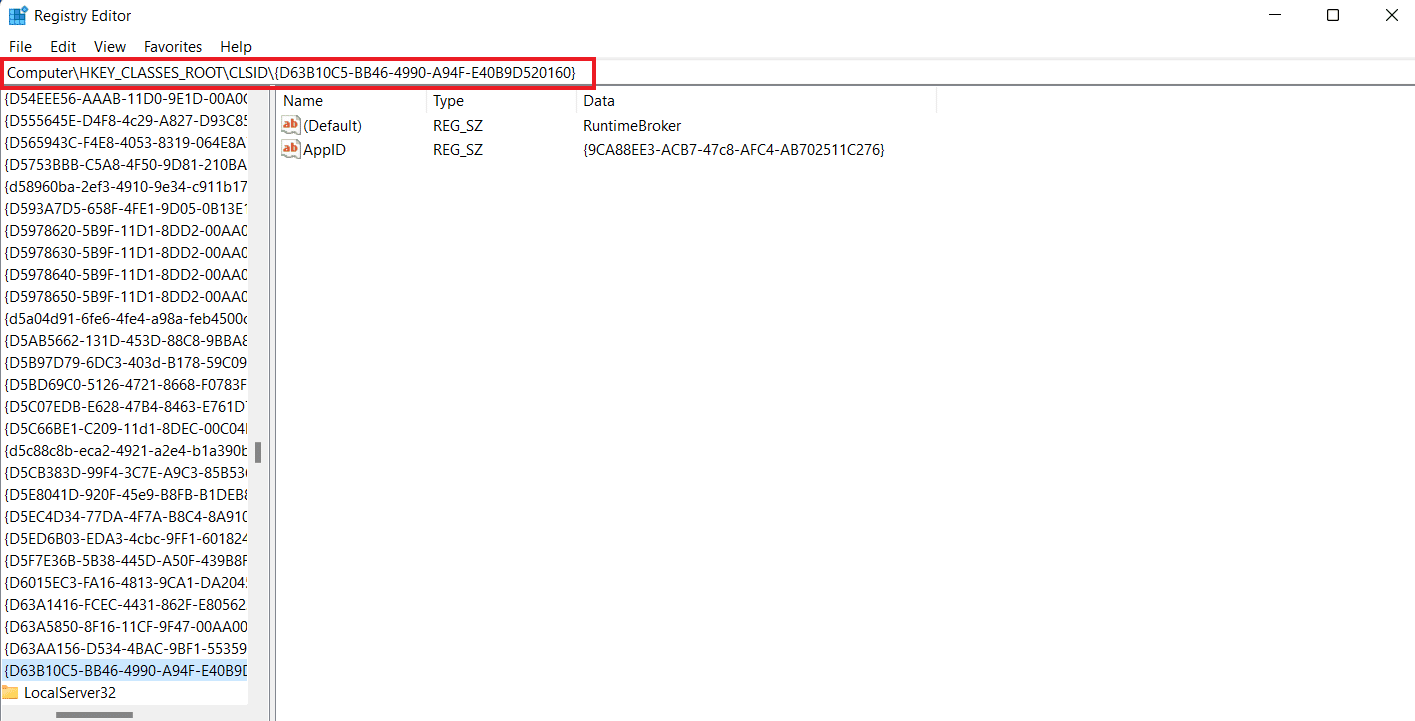Click the RuntimeBroker data cell
The width and height of the screenshot is (1415, 721).
pos(632,126)
